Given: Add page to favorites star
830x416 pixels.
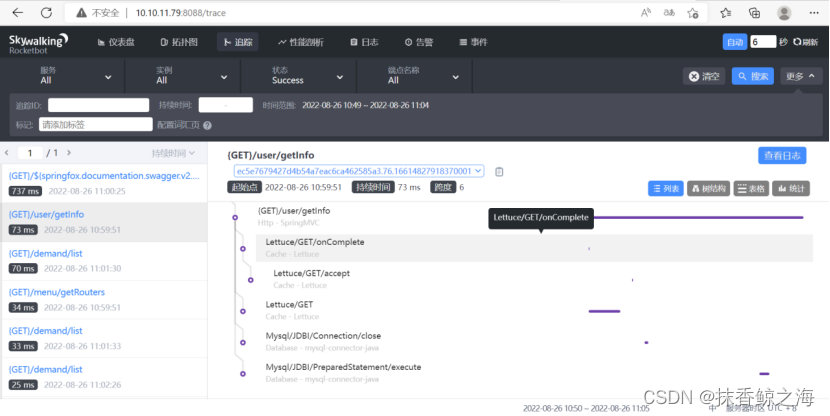Looking at the screenshot, I should [x=692, y=13].
